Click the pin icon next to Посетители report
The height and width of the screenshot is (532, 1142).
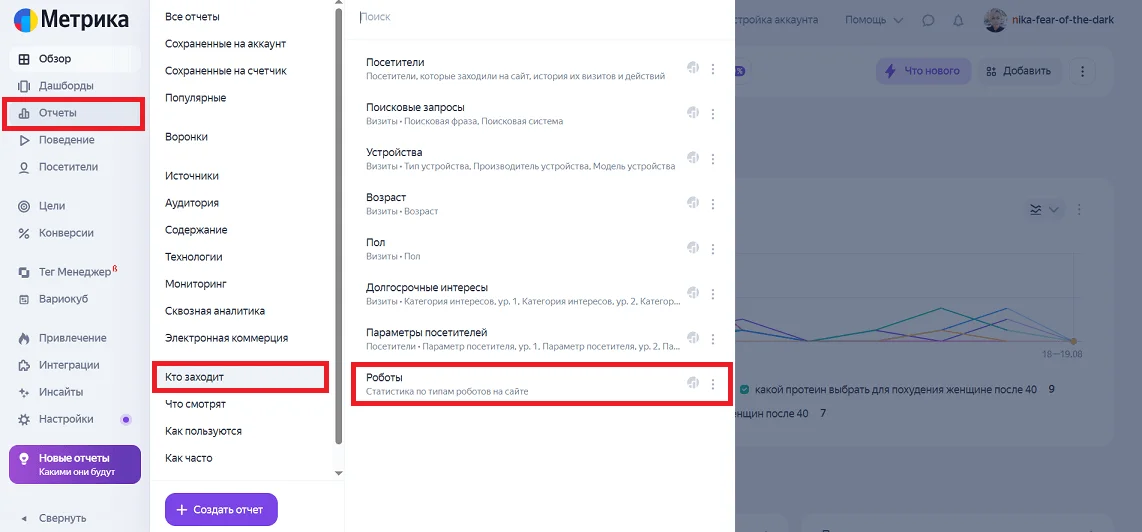[692, 68]
